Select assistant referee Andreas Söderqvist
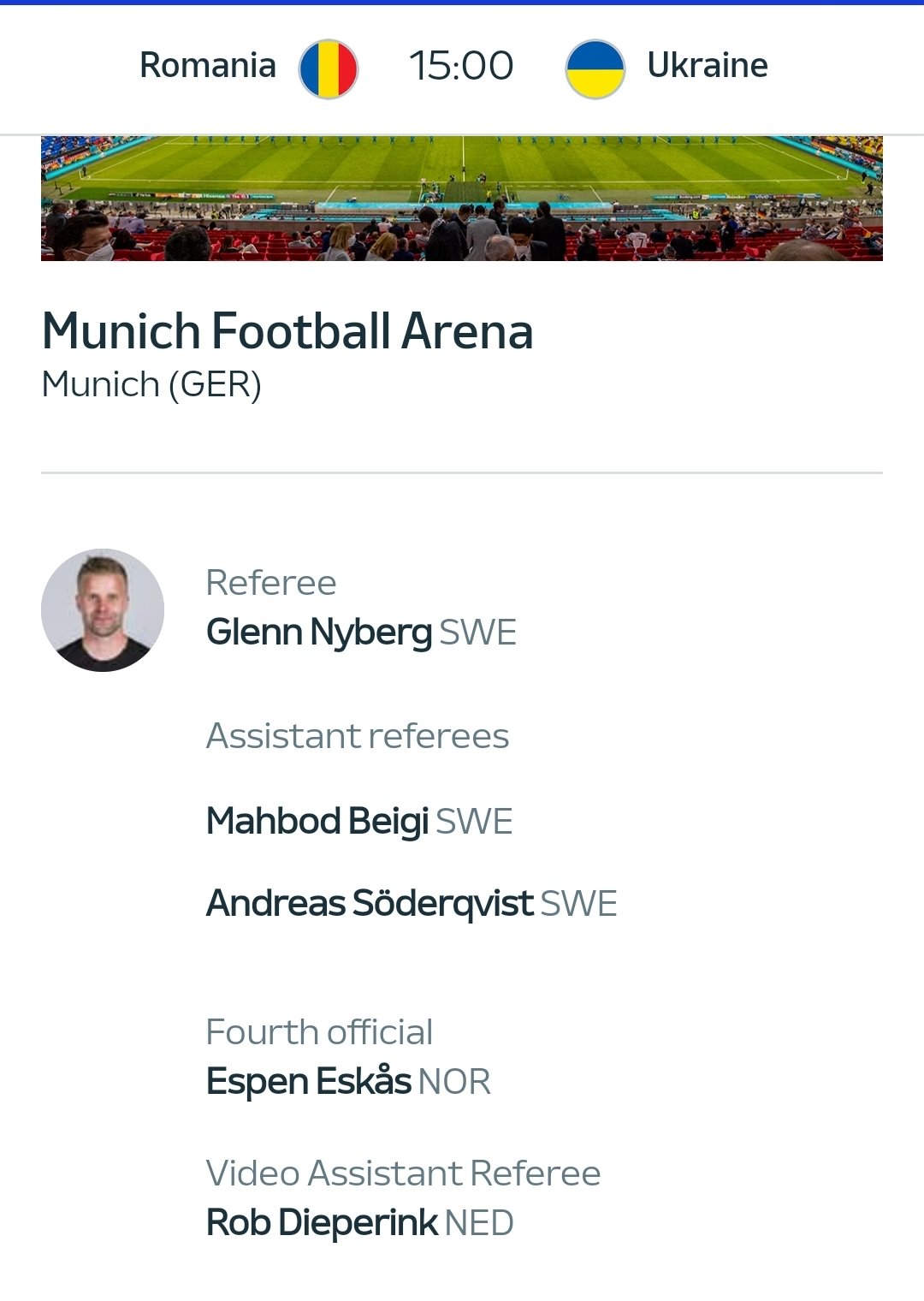Screen dimensions: 924x1301 point(370,904)
